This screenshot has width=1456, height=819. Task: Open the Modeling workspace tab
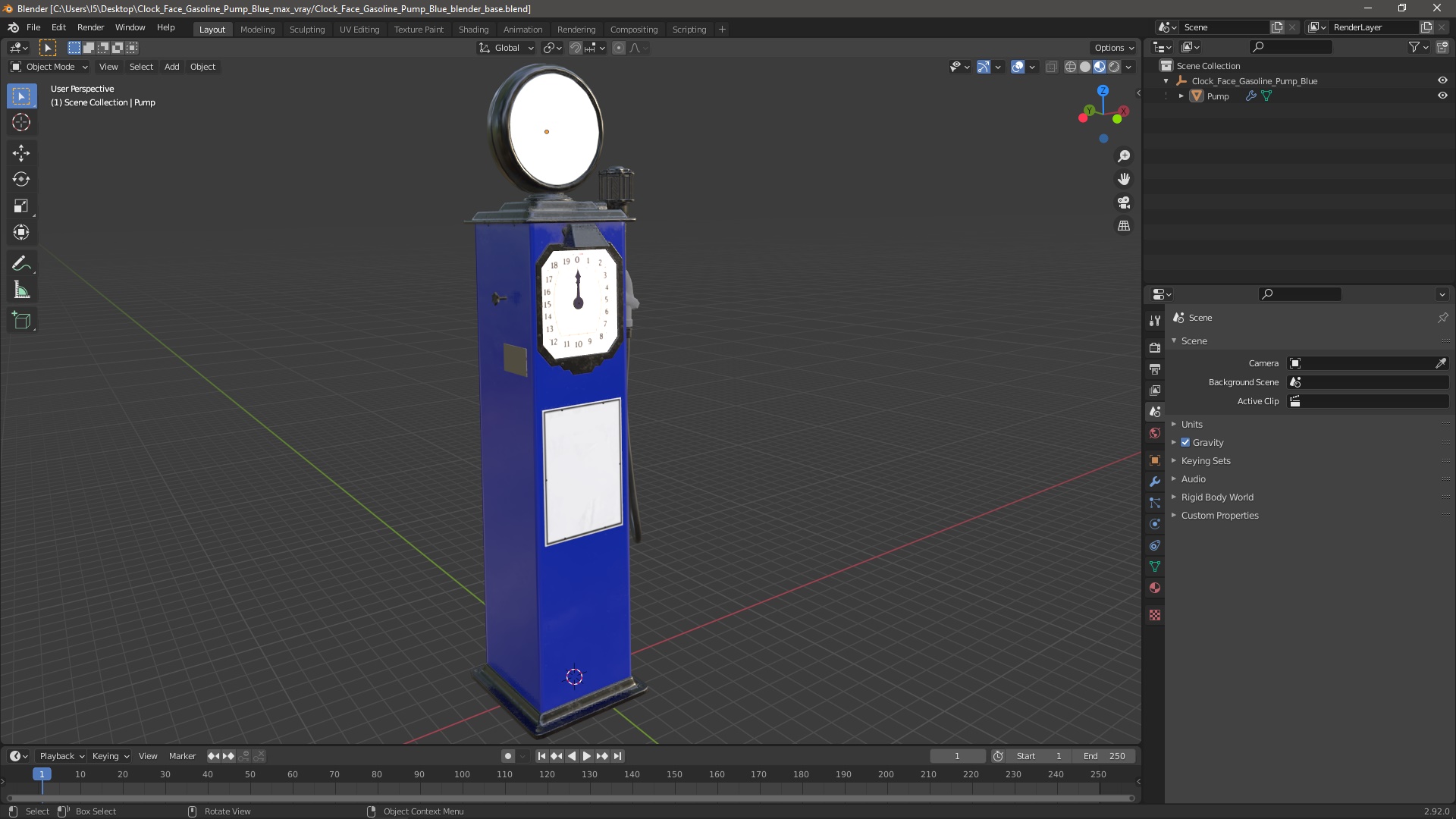257,29
